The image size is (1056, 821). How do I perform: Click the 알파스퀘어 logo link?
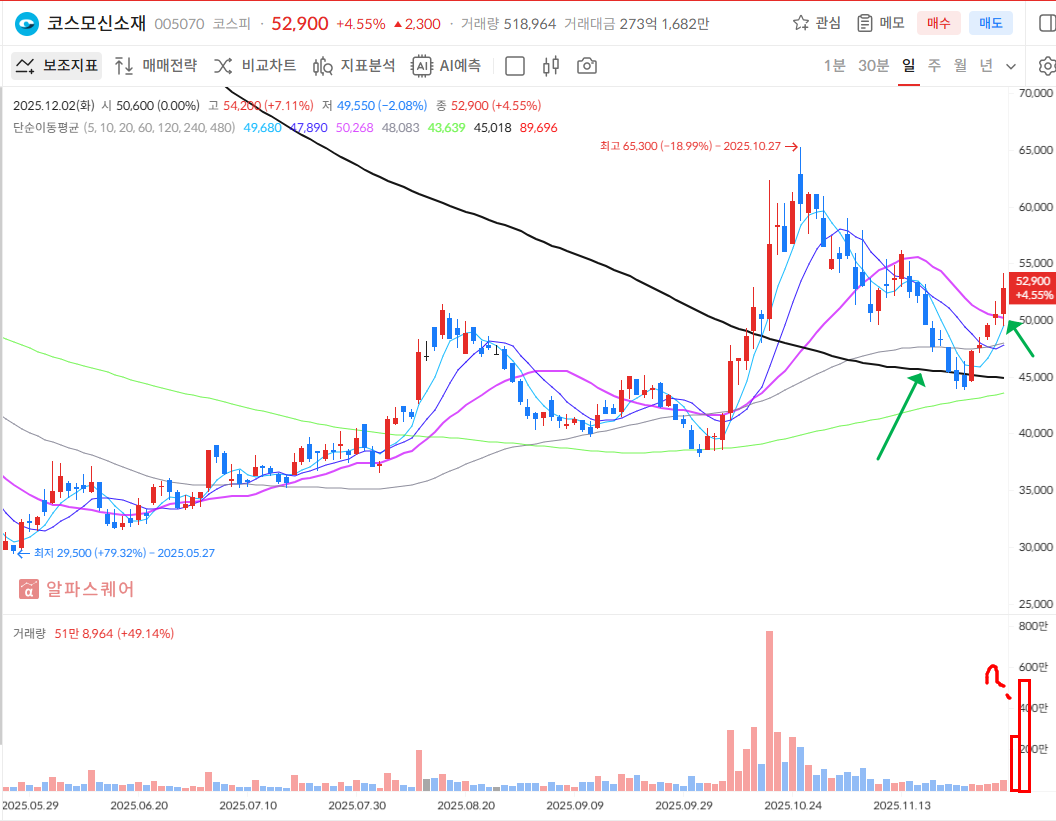(76, 589)
